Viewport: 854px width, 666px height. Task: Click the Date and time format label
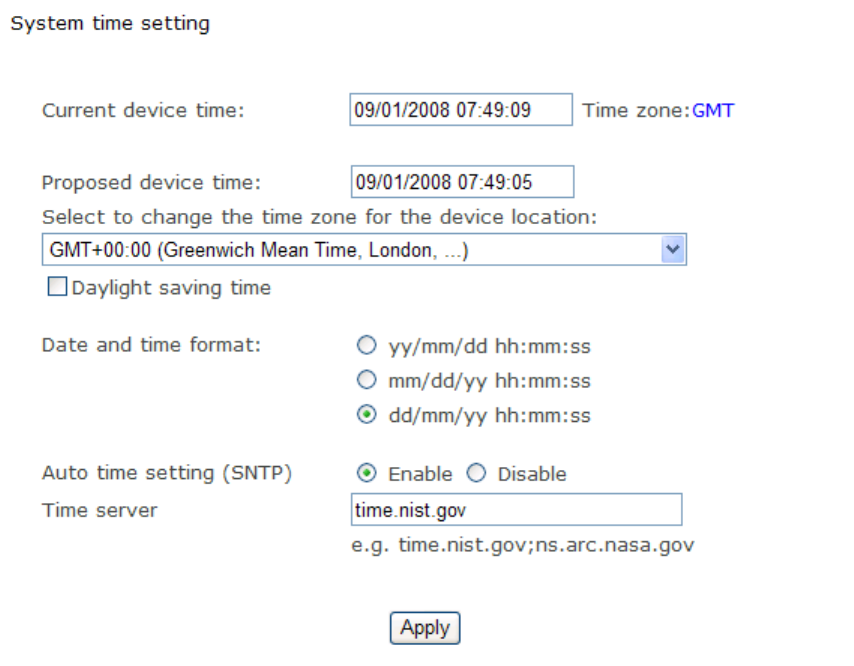(x=151, y=345)
